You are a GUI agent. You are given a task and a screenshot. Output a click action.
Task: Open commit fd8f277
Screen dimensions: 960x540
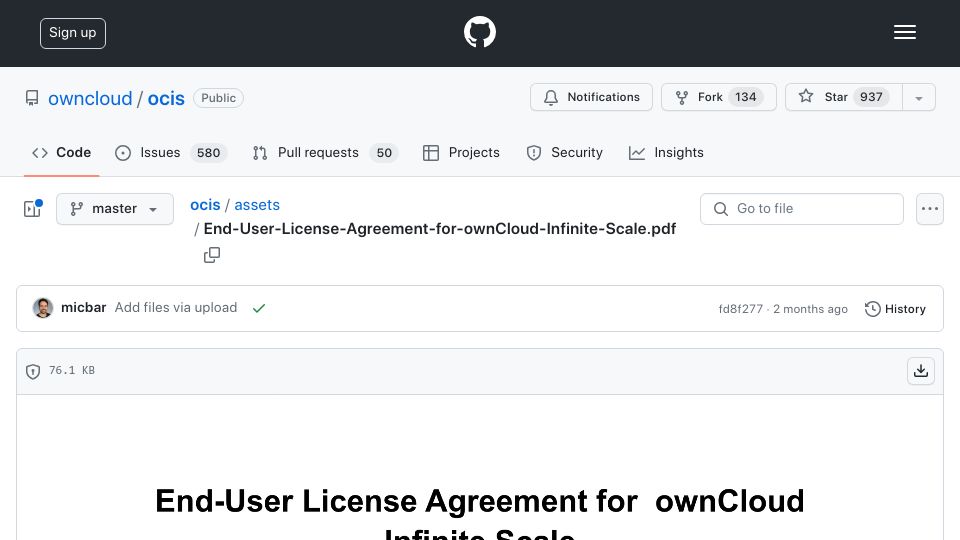pos(740,309)
